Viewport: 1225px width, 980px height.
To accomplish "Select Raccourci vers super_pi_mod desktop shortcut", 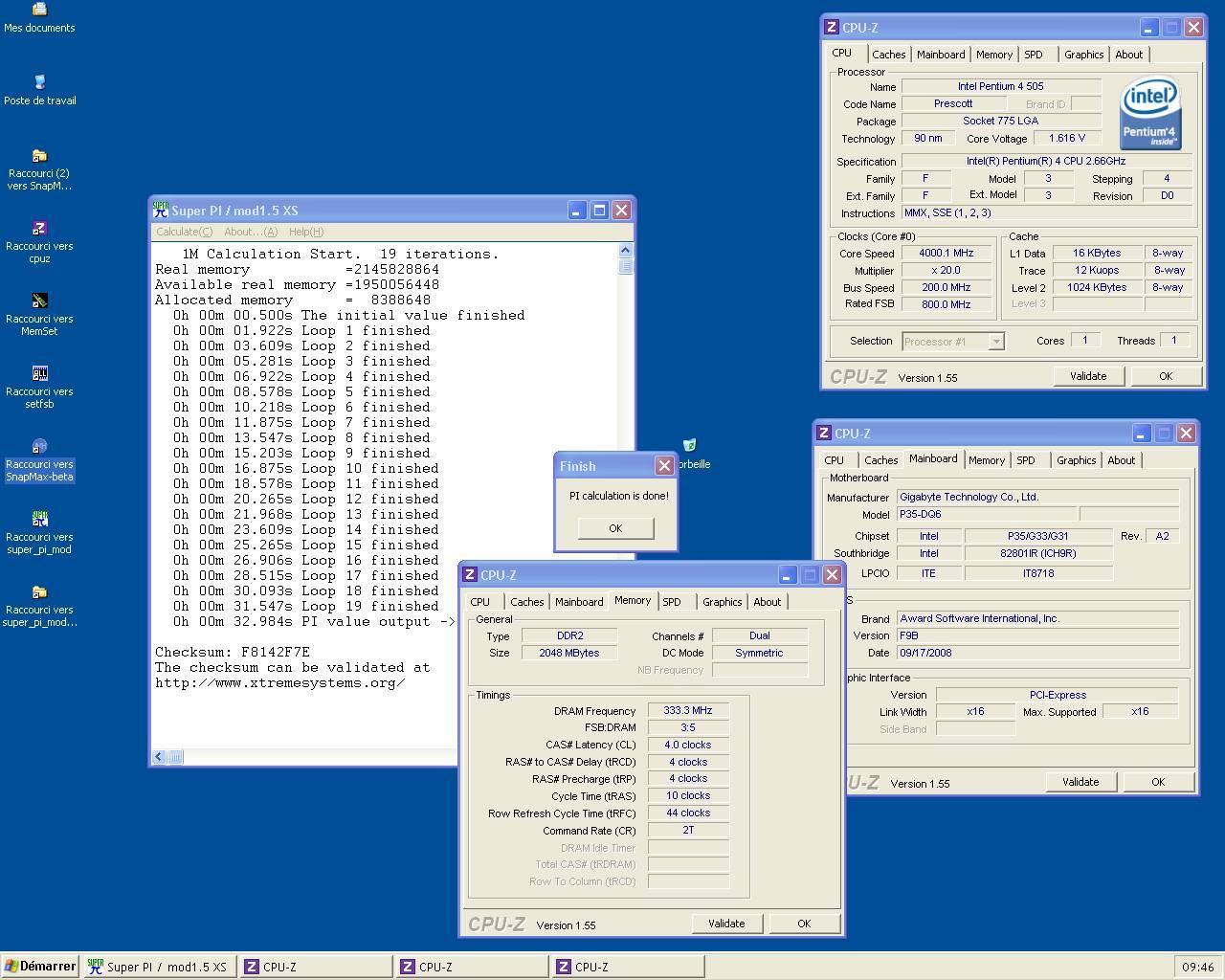I will coord(39,533).
